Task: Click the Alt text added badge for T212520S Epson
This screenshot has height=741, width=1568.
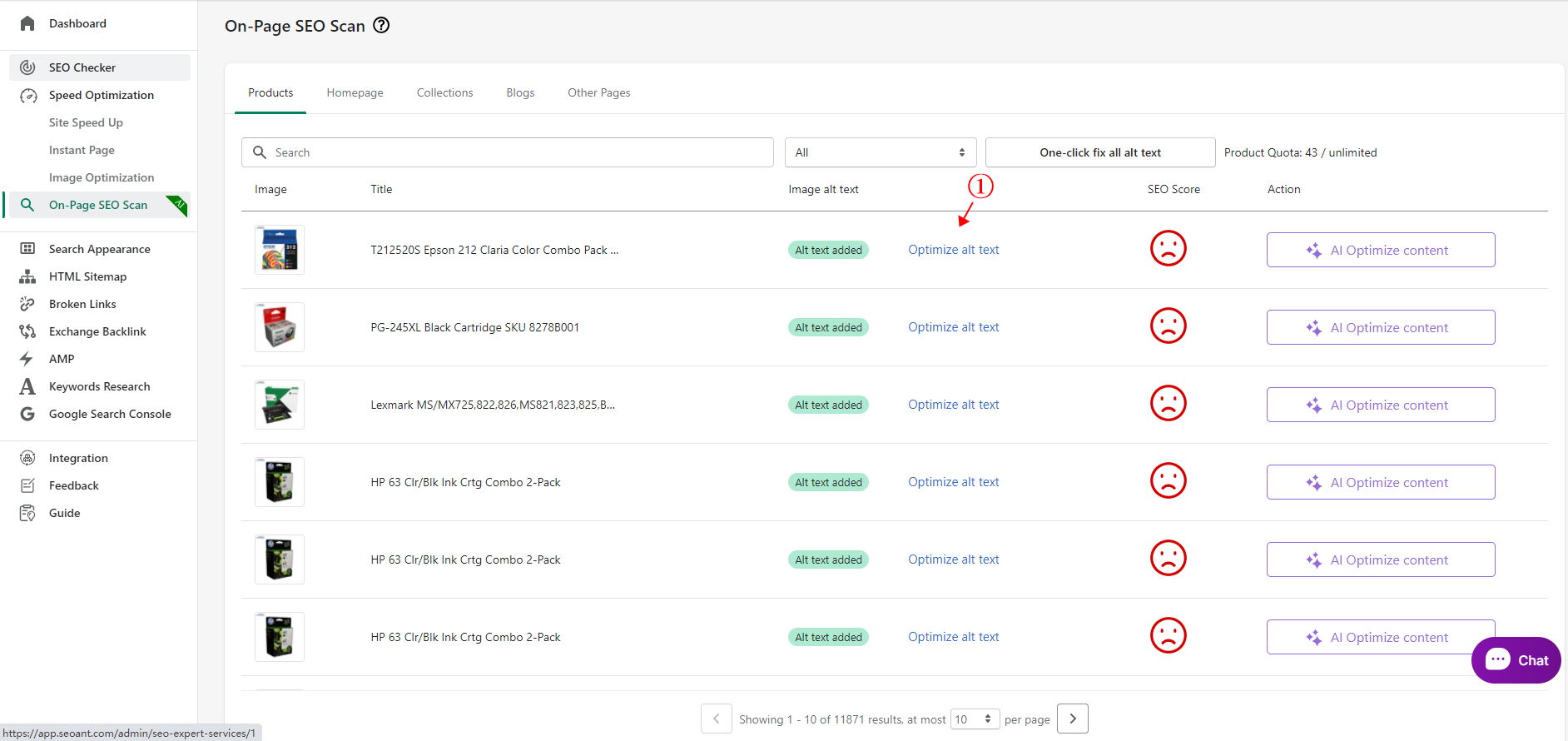Action: coord(828,250)
